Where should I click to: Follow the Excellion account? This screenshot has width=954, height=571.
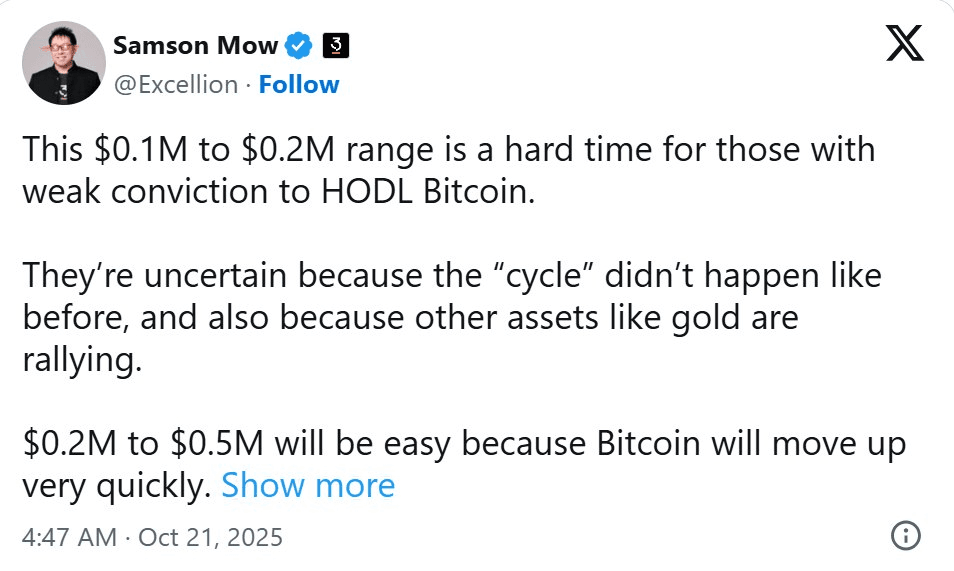[299, 85]
